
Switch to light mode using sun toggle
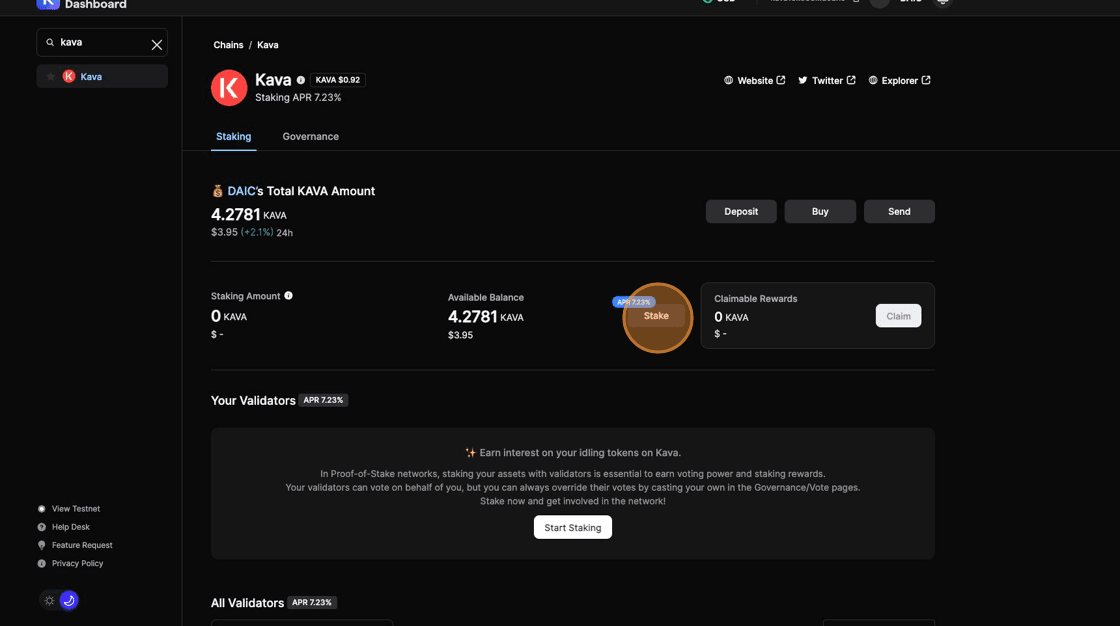(49, 600)
